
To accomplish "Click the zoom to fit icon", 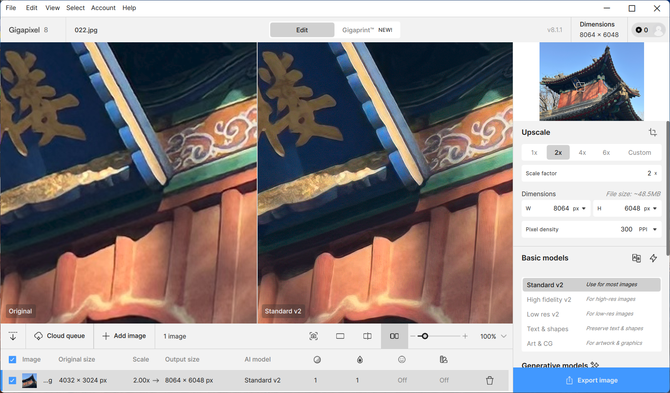I will (x=314, y=336).
